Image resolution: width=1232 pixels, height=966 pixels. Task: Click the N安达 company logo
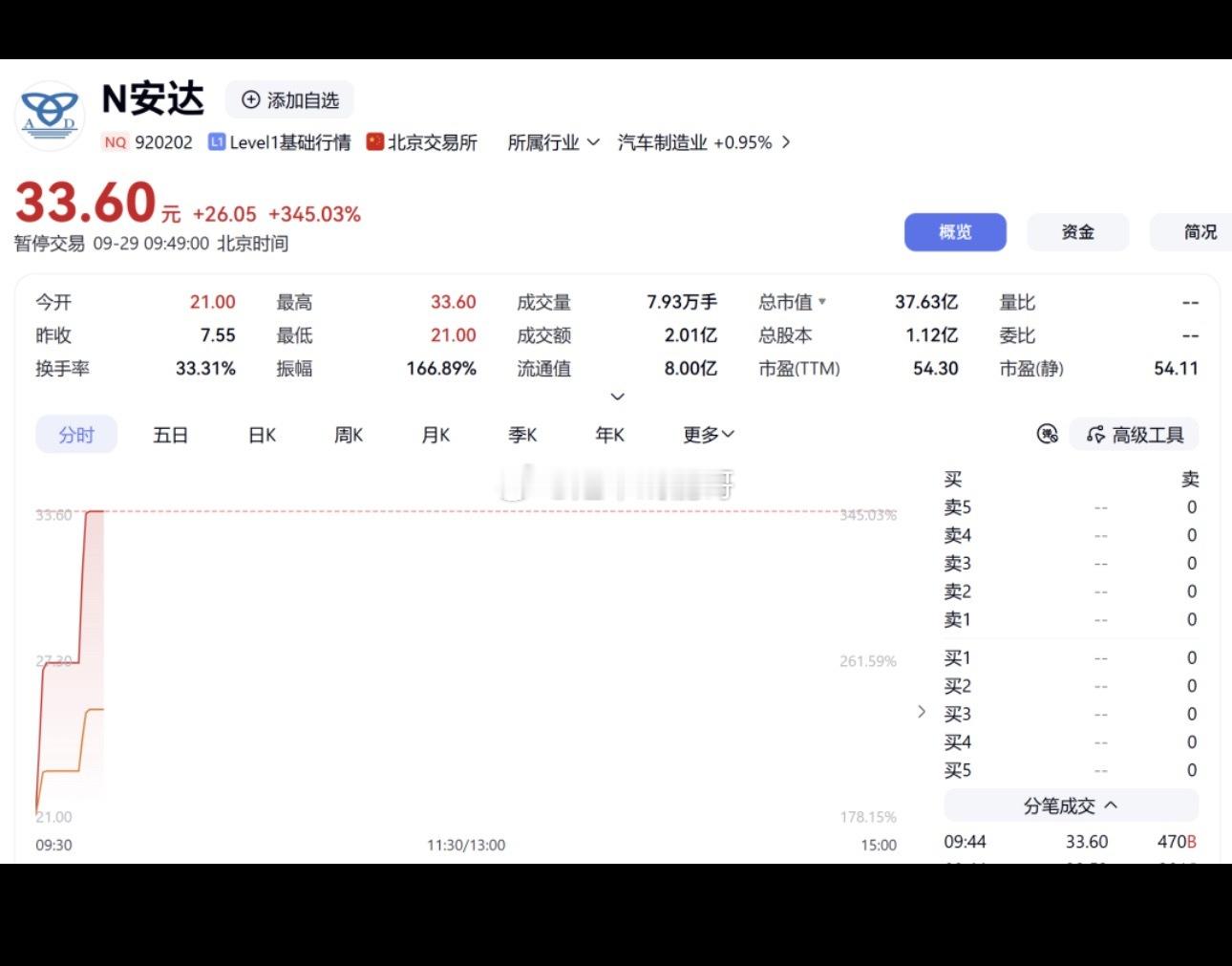(x=50, y=116)
